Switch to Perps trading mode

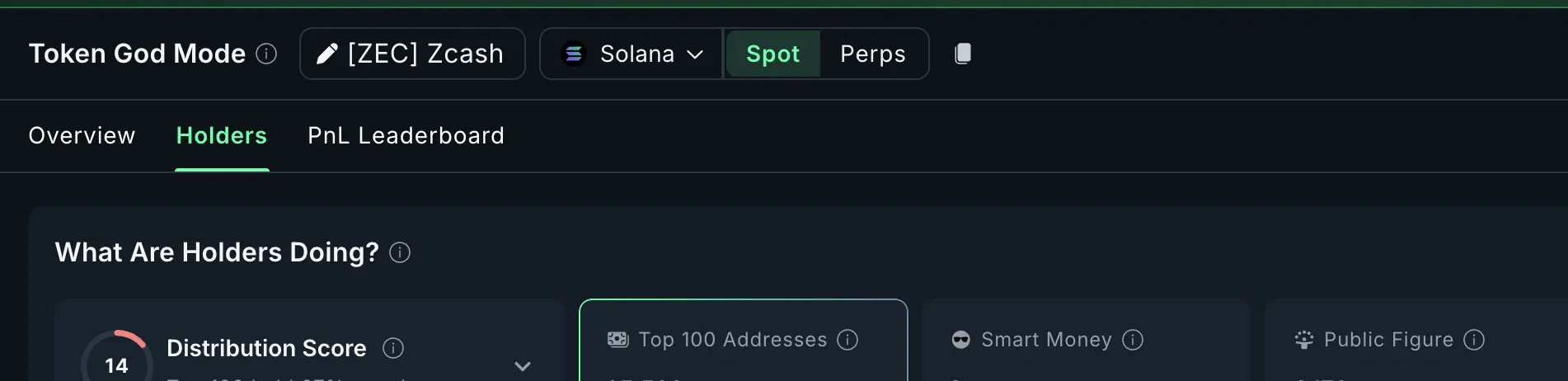[872, 54]
